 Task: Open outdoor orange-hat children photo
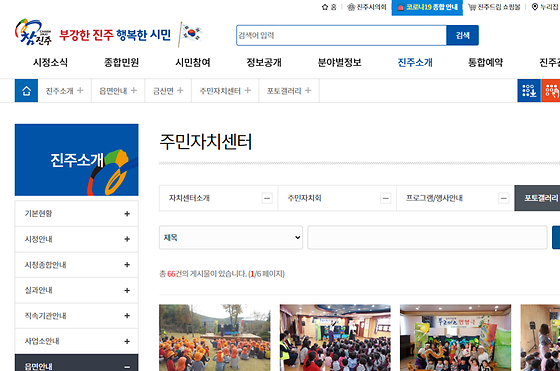tap(215, 337)
